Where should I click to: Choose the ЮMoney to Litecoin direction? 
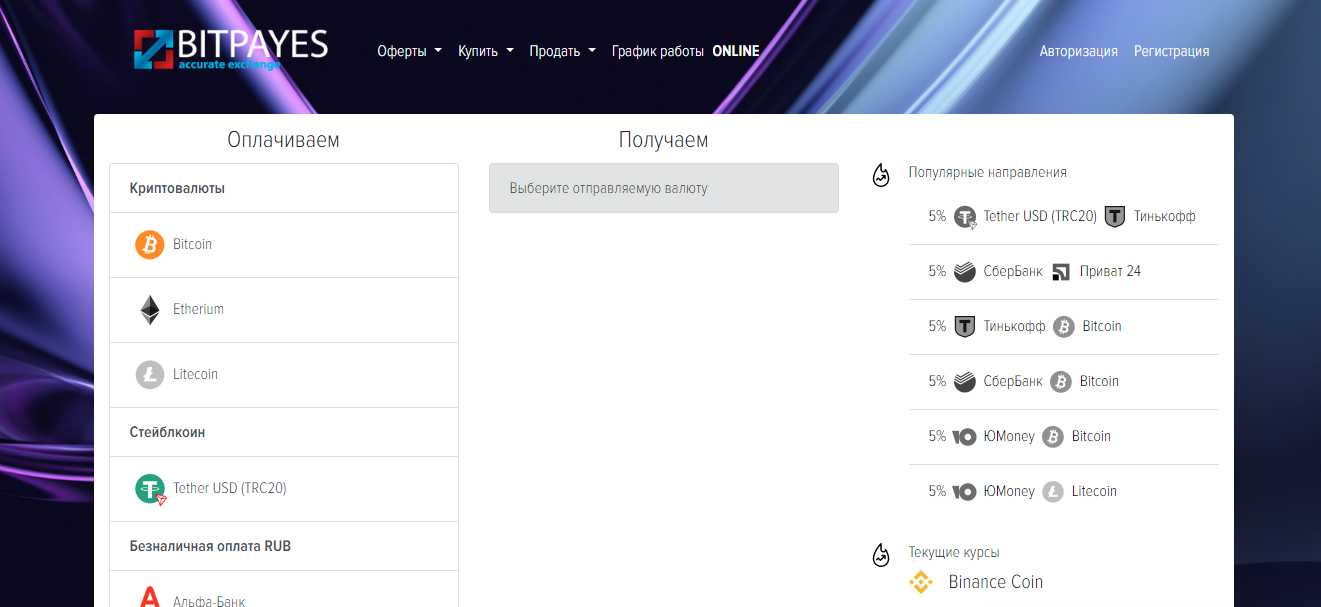[x=1064, y=492]
